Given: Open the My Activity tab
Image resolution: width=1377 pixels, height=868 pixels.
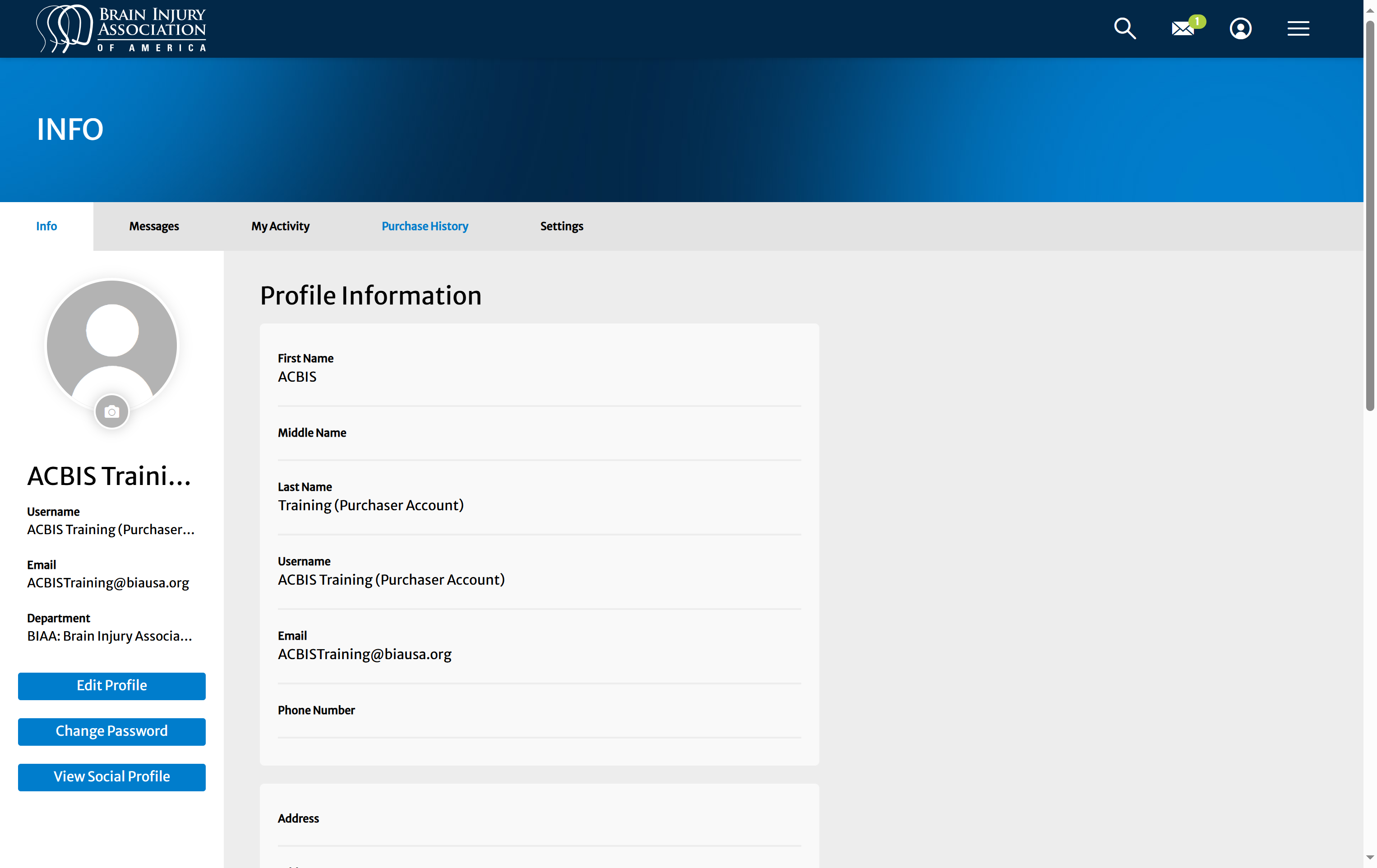Looking at the screenshot, I should [280, 226].
